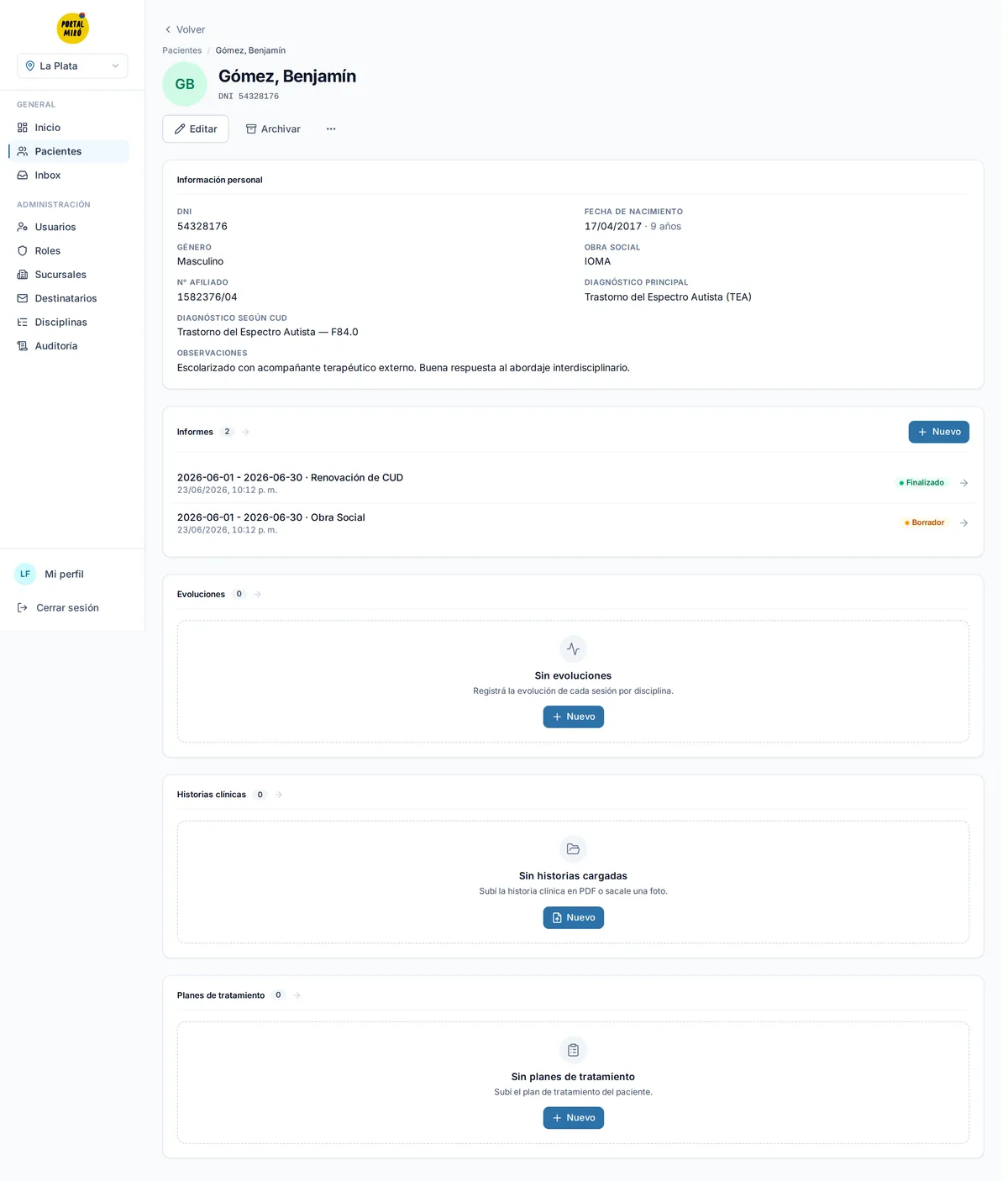The width and height of the screenshot is (1008, 1181).
Task: Click the arrow next to Planes de tratamiento count
Action: [297, 995]
